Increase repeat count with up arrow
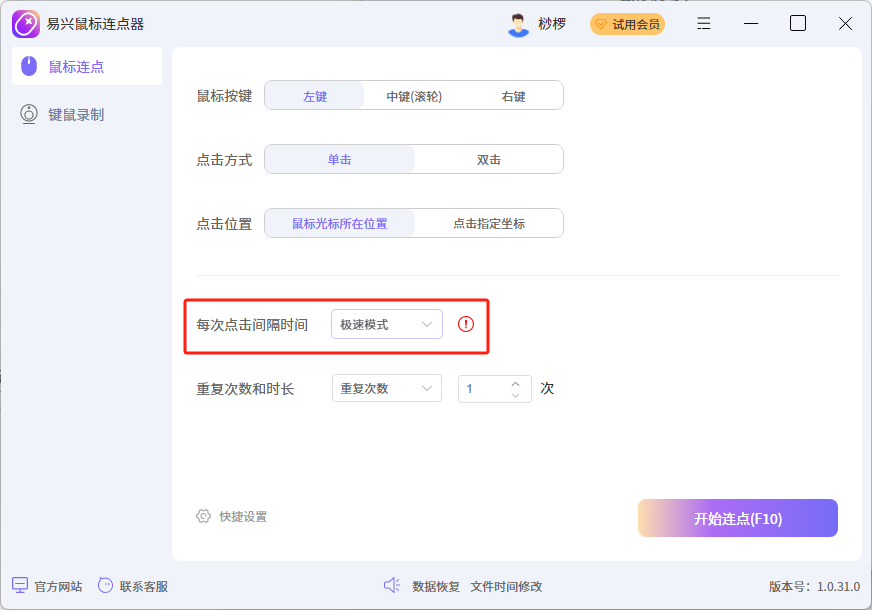This screenshot has width=872, height=610. (516, 383)
